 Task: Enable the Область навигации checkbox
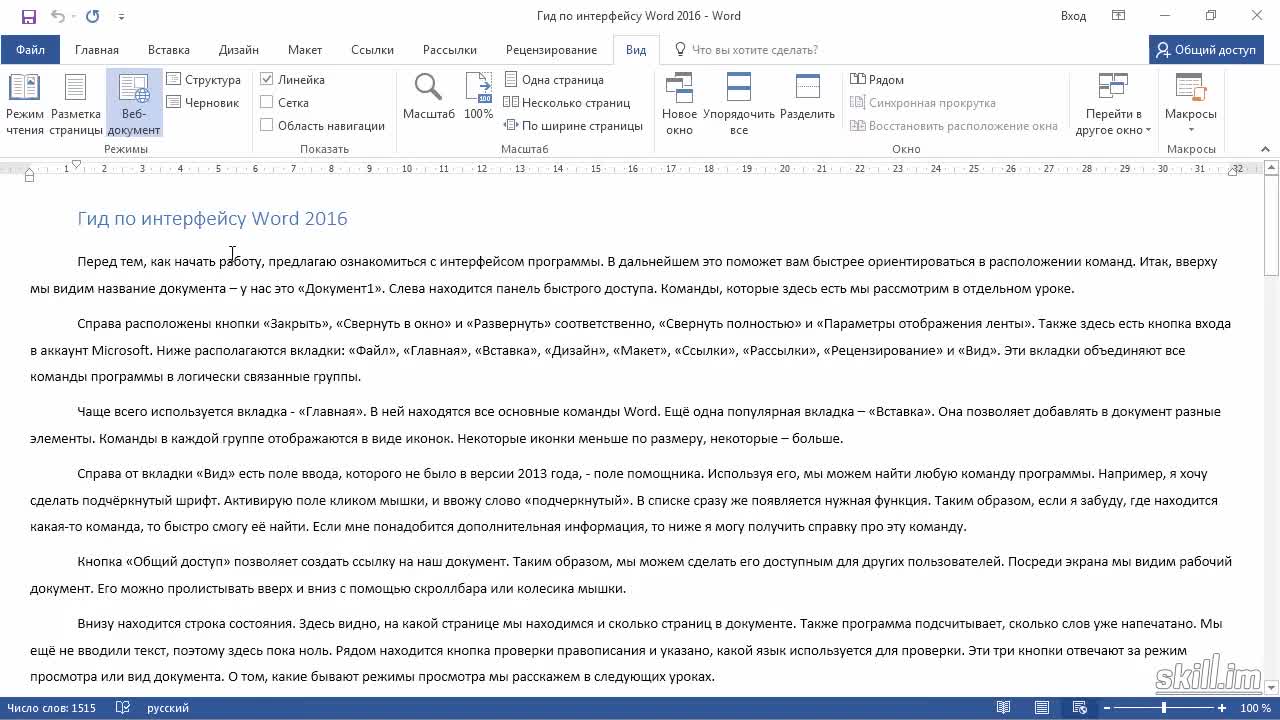coord(267,125)
